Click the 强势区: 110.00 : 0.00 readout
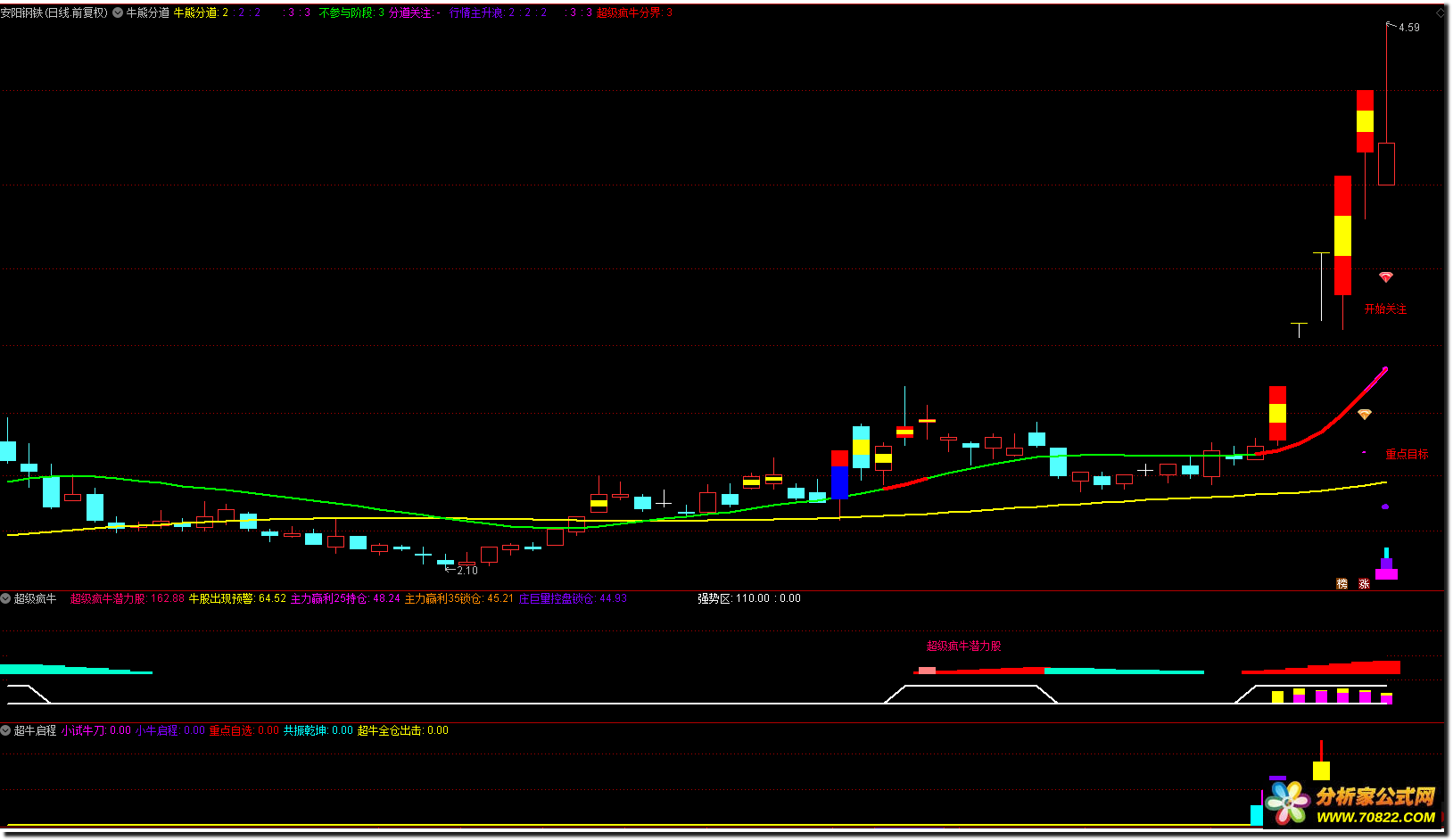 tap(749, 598)
